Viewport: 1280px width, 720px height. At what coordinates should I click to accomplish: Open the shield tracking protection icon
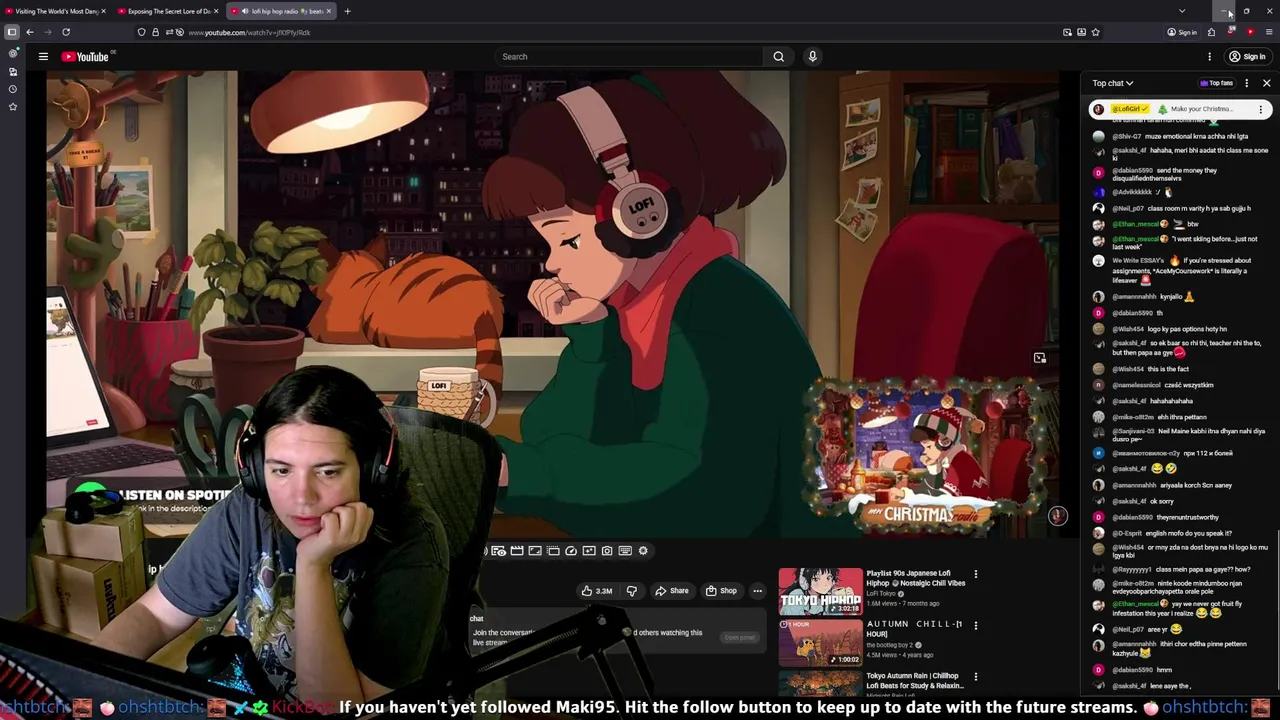click(141, 32)
